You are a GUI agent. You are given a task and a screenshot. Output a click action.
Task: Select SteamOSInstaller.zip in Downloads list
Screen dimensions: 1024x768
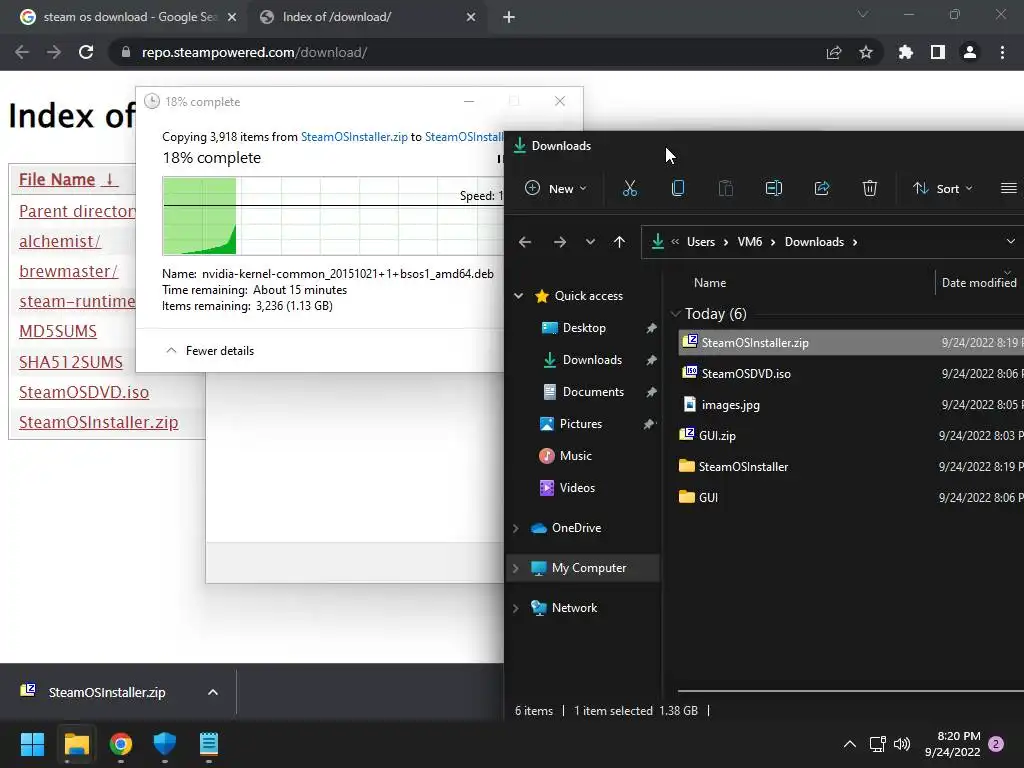pos(851,343)
